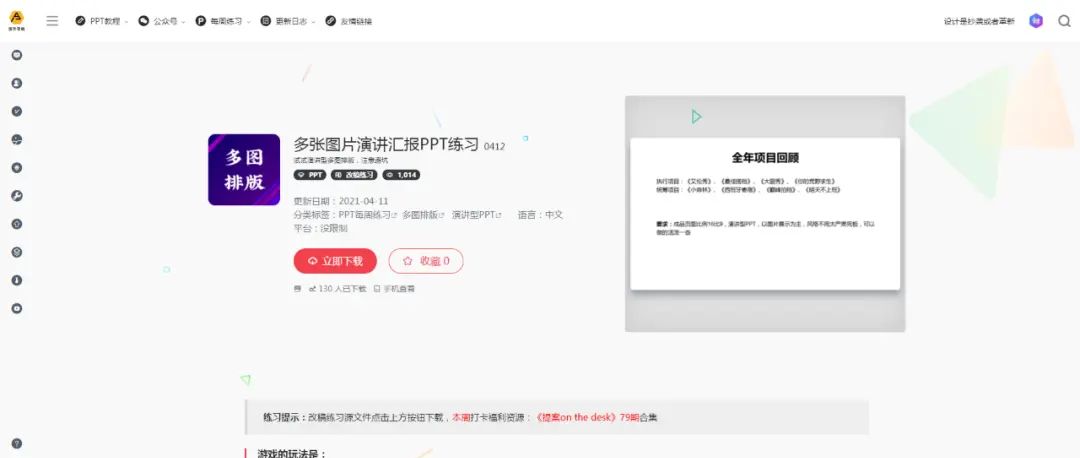Open the 演讲型PPT category tag link
This screenshot has height=458, width=1080.
476,215
